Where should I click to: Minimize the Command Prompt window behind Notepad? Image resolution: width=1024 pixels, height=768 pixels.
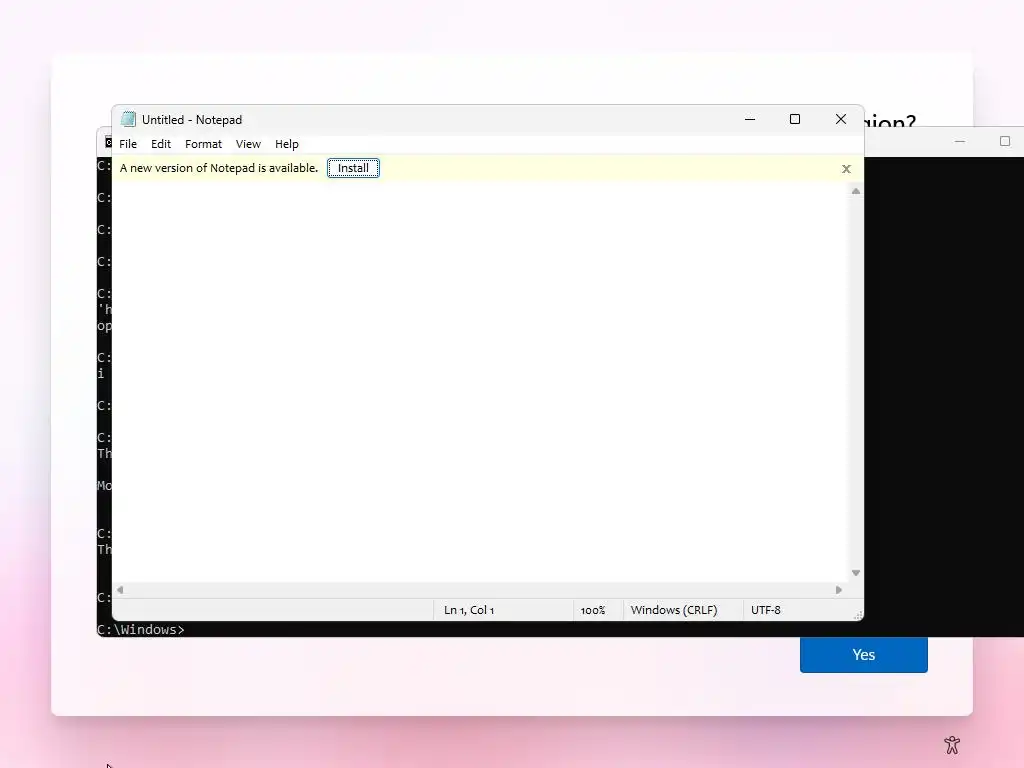coord(959,141)
